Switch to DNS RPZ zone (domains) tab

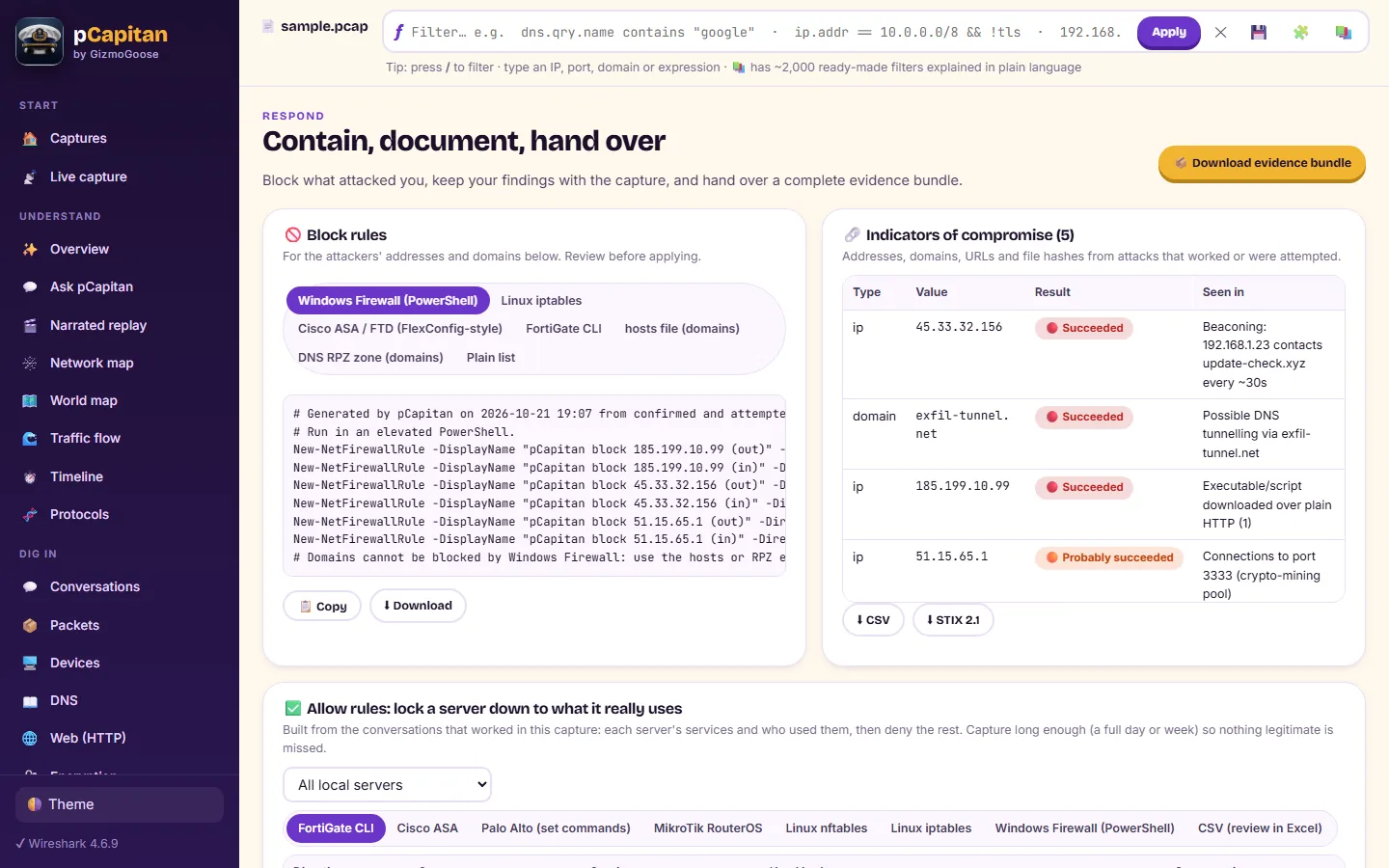pyautogui.click(x=370, y=358)
